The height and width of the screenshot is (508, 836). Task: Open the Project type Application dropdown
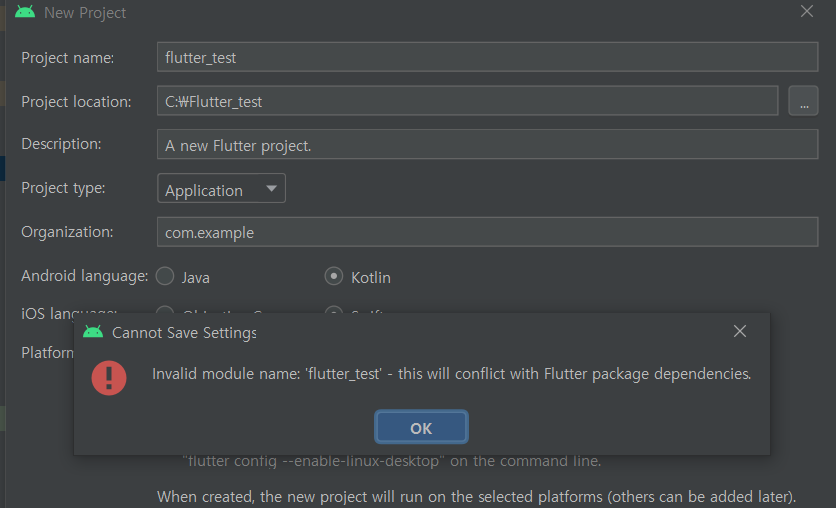coord(221,189)
